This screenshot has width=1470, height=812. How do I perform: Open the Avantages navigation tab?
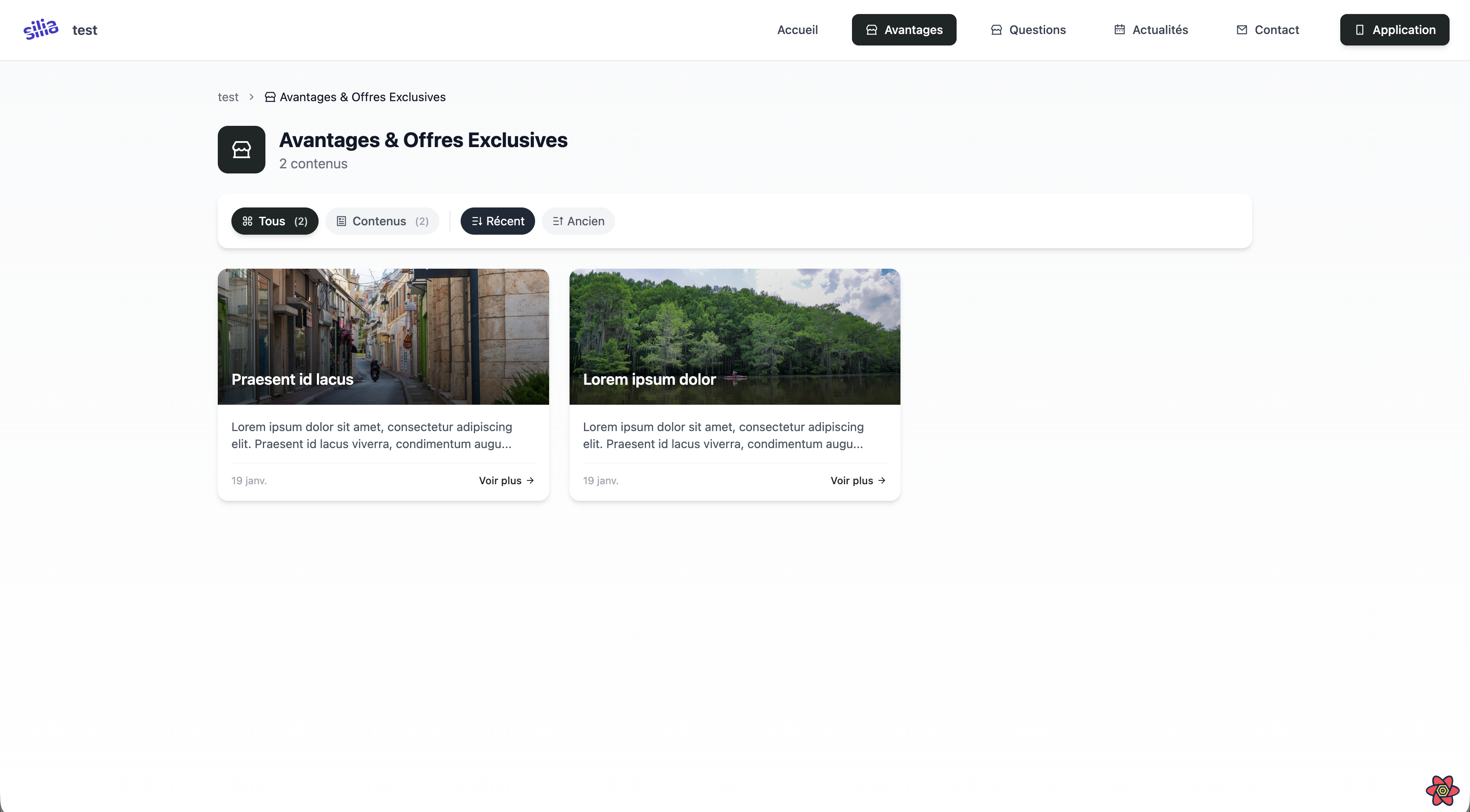tap(904, 30)
